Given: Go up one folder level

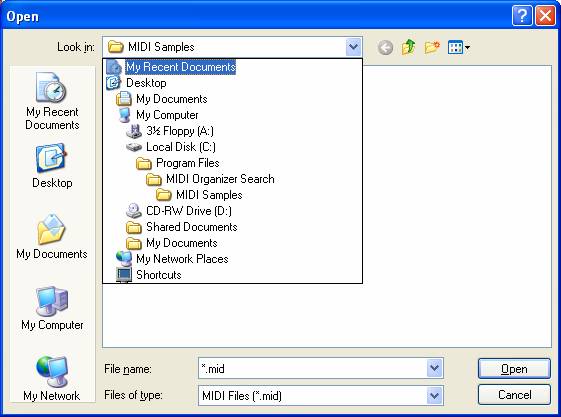Looking at the screenshot, I should click(408, 47).
